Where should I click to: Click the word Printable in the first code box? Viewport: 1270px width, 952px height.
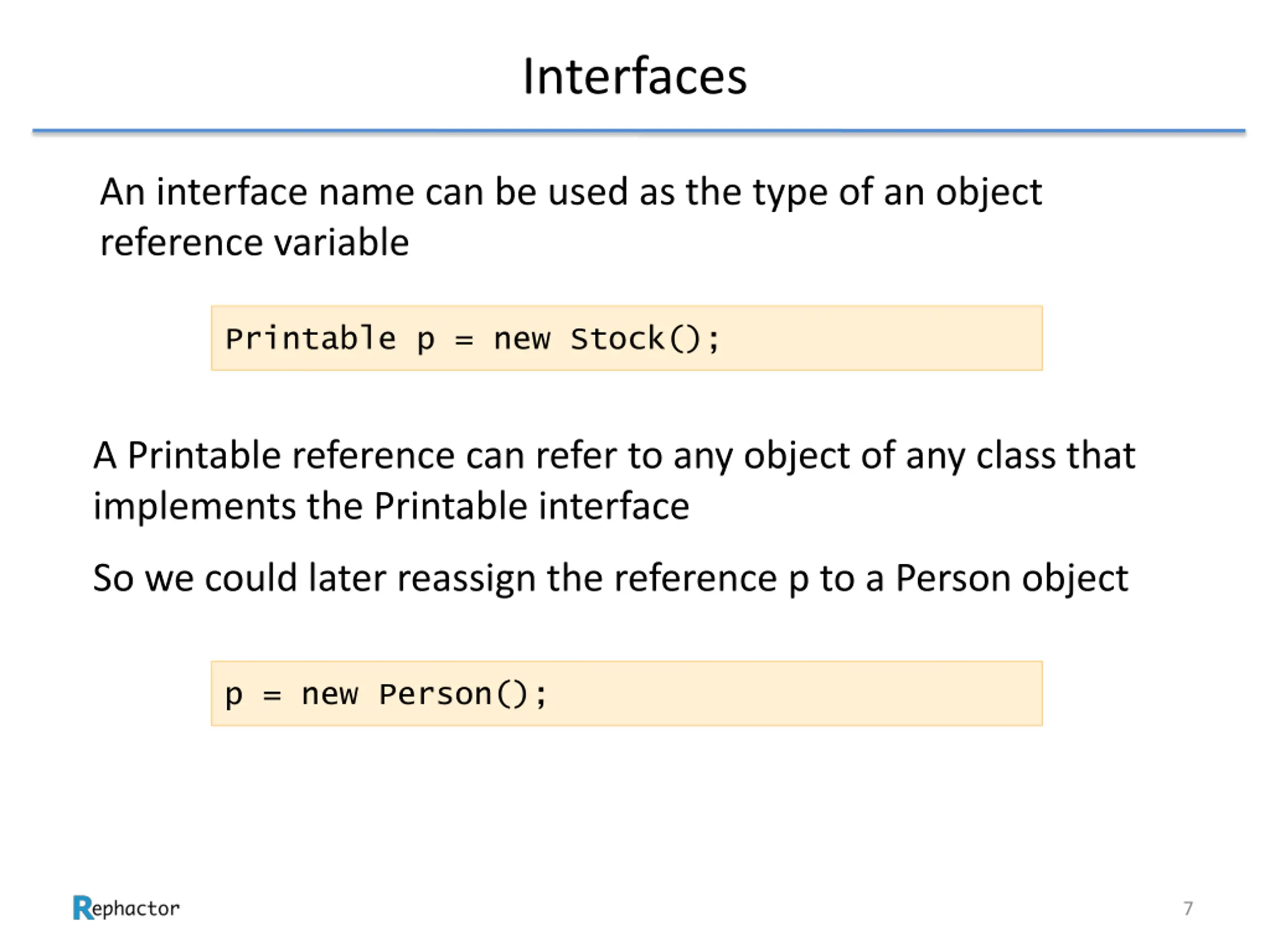click(311, 338)
